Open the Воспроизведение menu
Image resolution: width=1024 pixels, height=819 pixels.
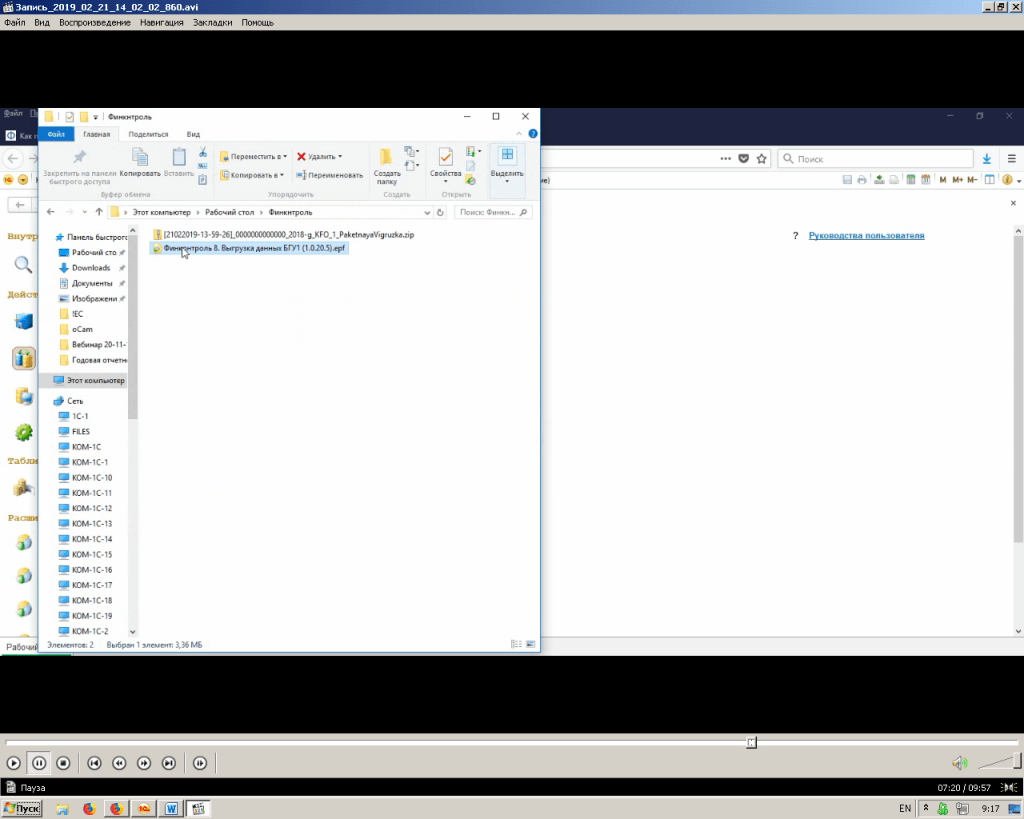pyautogui.click(x=94, y=22)
